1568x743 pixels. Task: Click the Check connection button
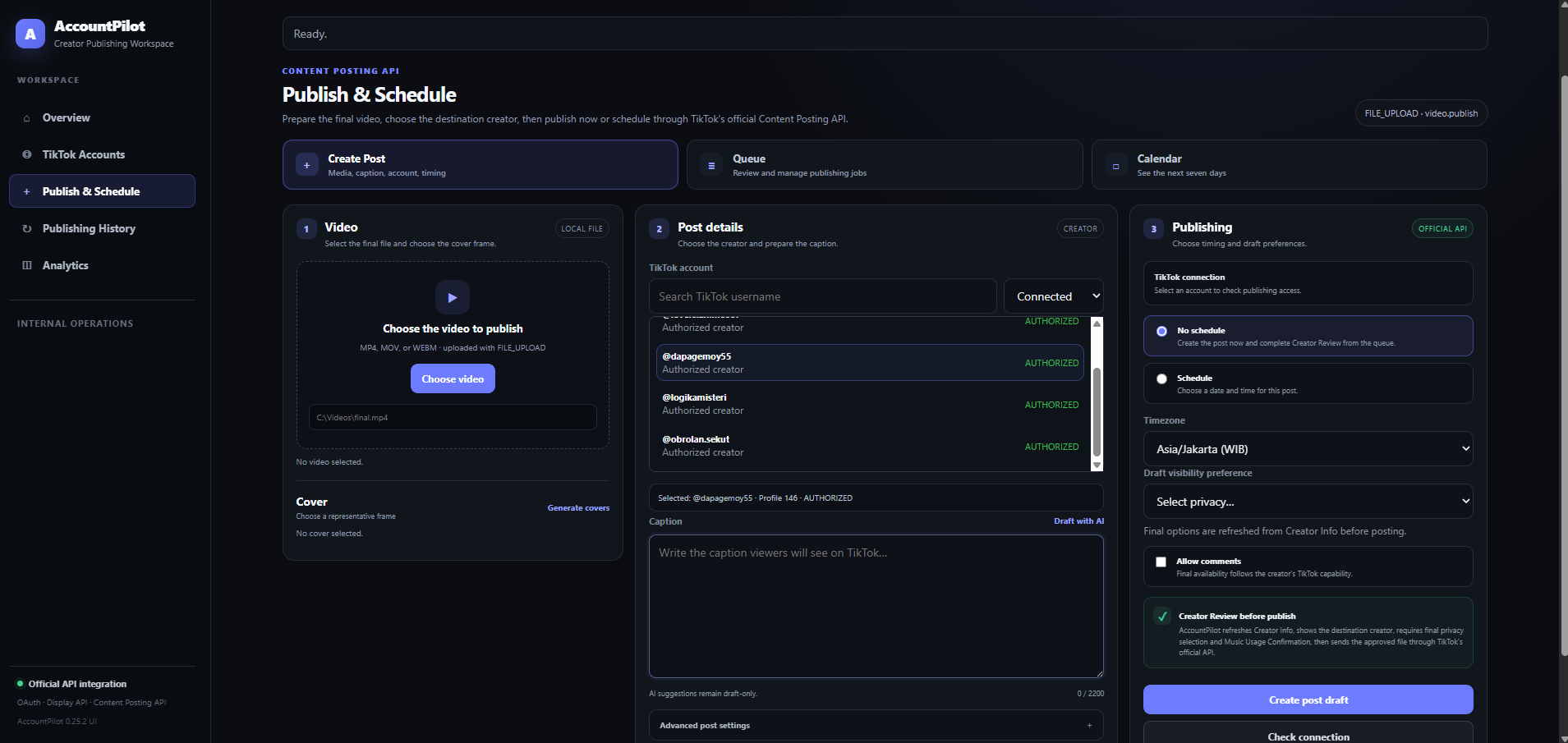tap(1308, 733)
